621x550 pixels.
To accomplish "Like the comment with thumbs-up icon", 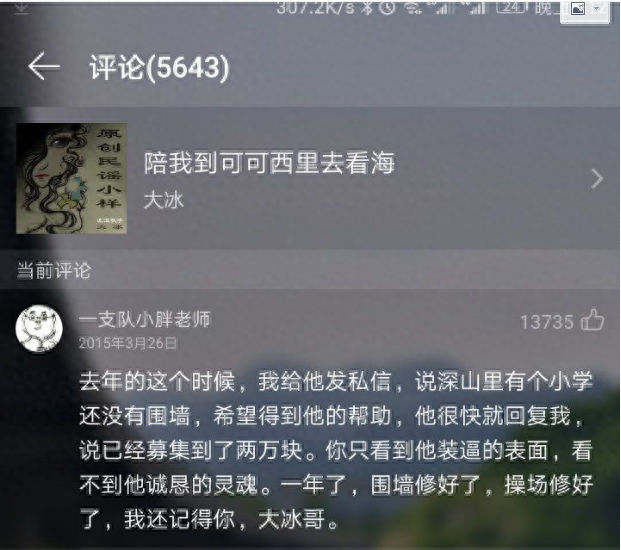I will point(592,320).
